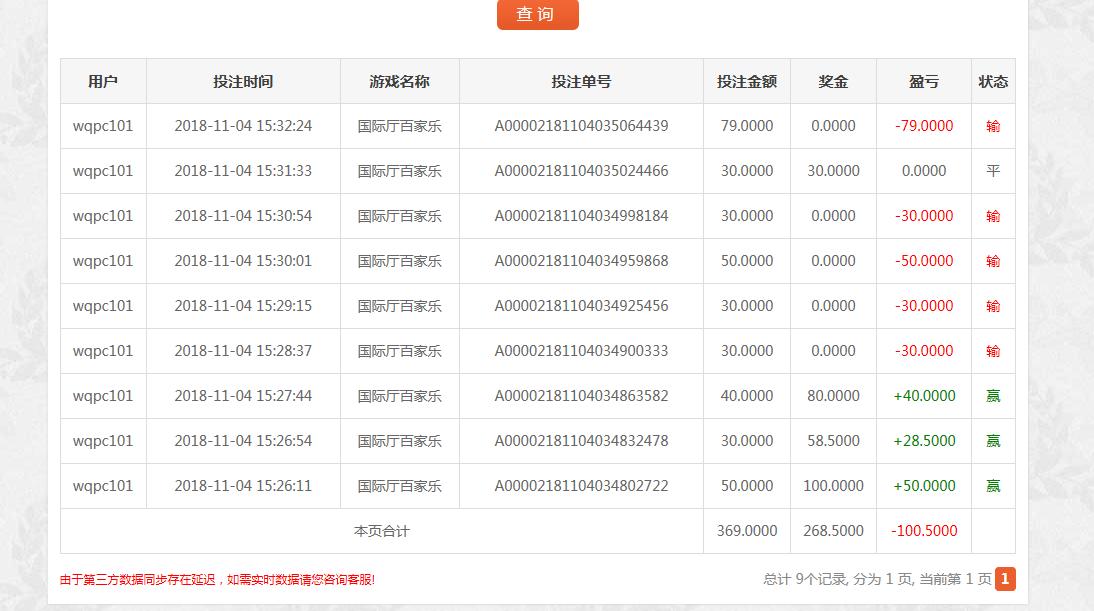Click the total loss -100.5000 cell
1094x611 pixels.
[x=924, y=531]
